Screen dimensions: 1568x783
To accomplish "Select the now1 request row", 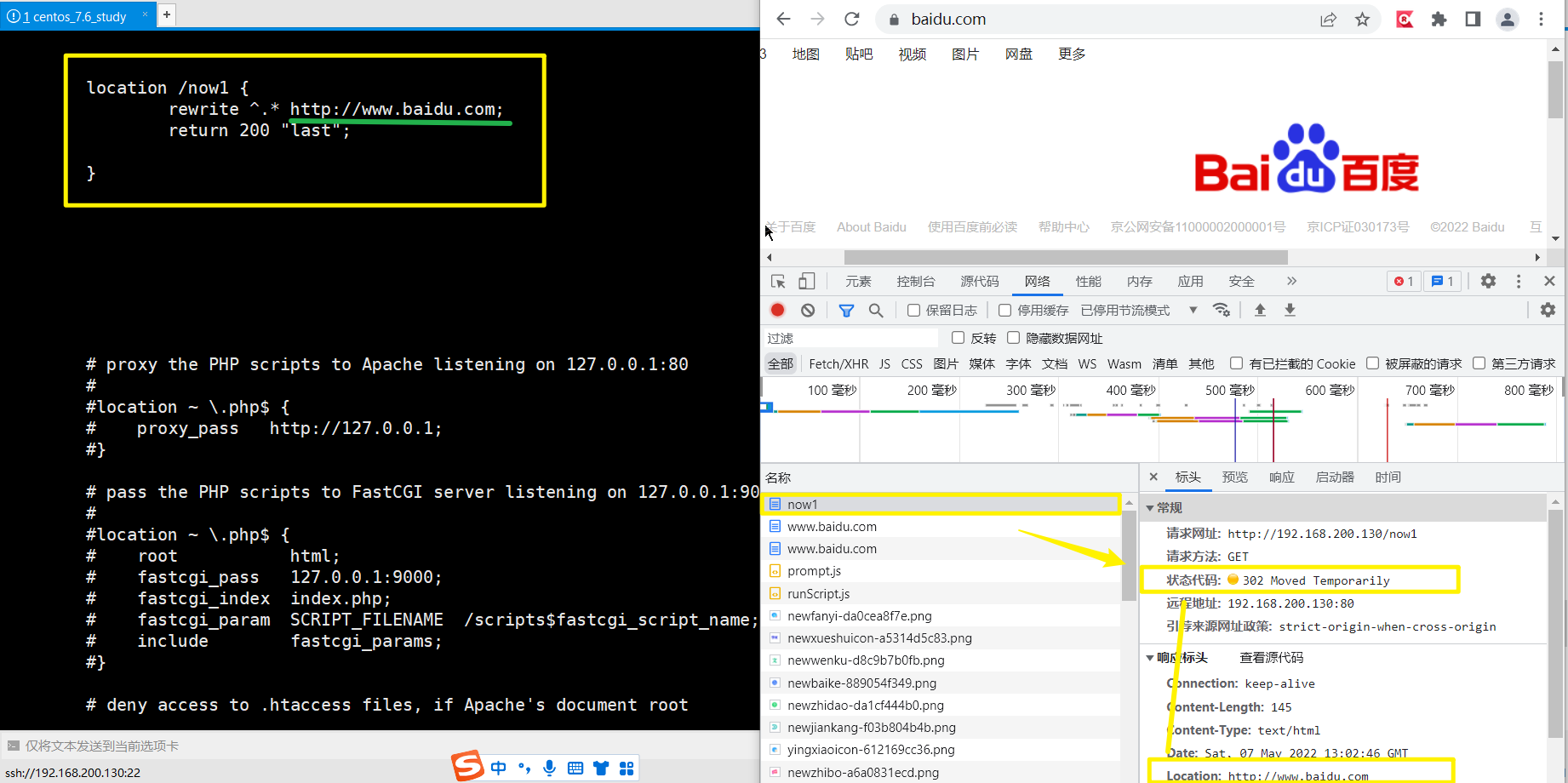I will click(x=941, y=505).
